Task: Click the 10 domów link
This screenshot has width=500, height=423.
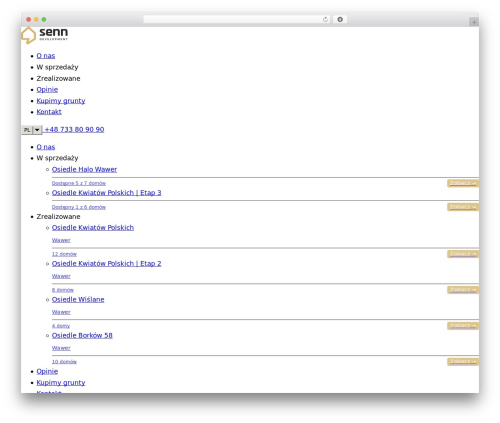Action: [x=64, y=362]
